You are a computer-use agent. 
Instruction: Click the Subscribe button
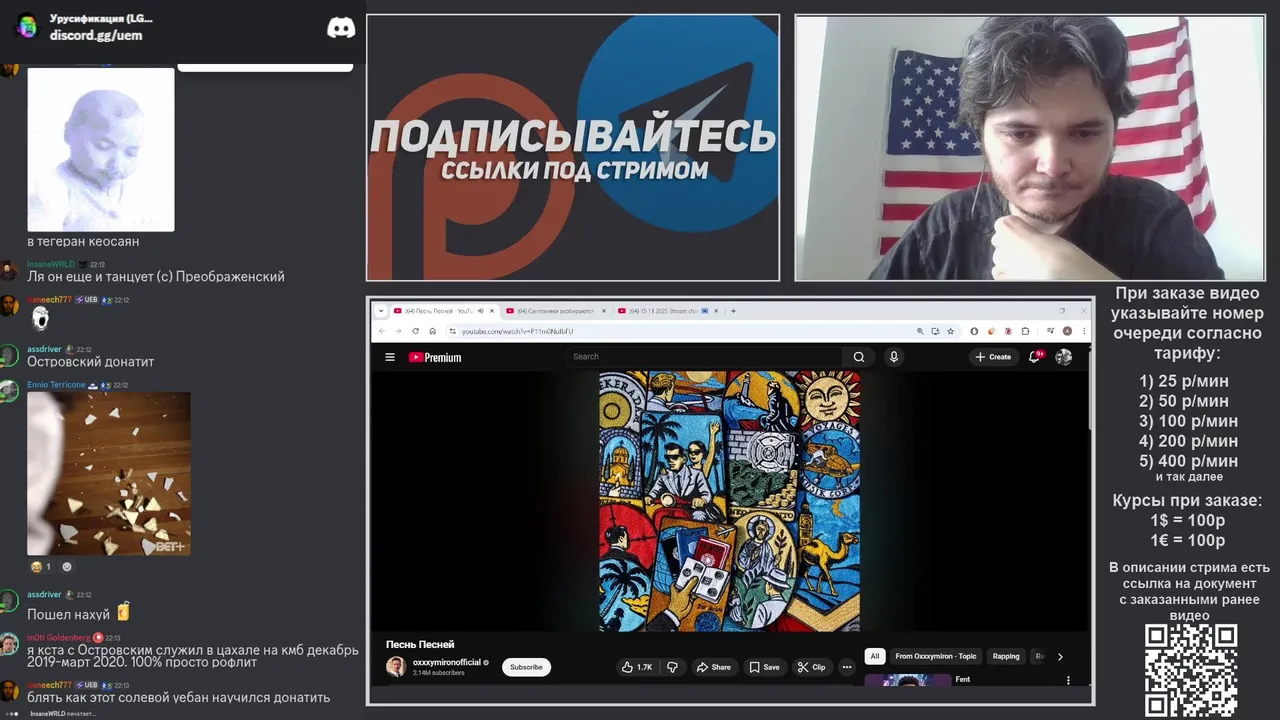point(526,667)
